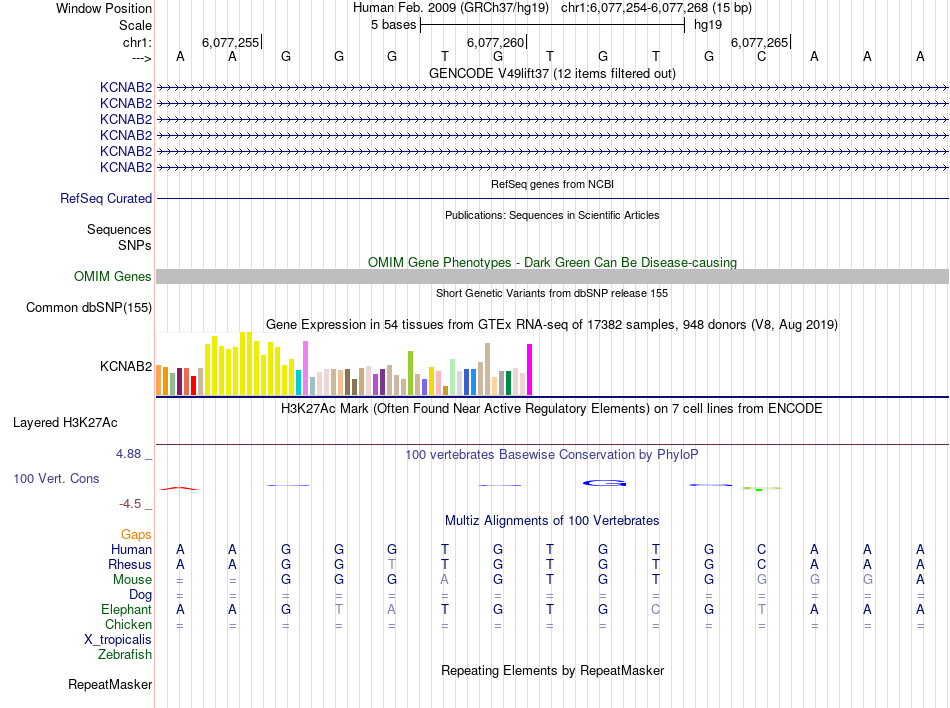Select the topmost KCNAB2 transcript row
This screenshot has height=708, width=950.
coord(552,88)
